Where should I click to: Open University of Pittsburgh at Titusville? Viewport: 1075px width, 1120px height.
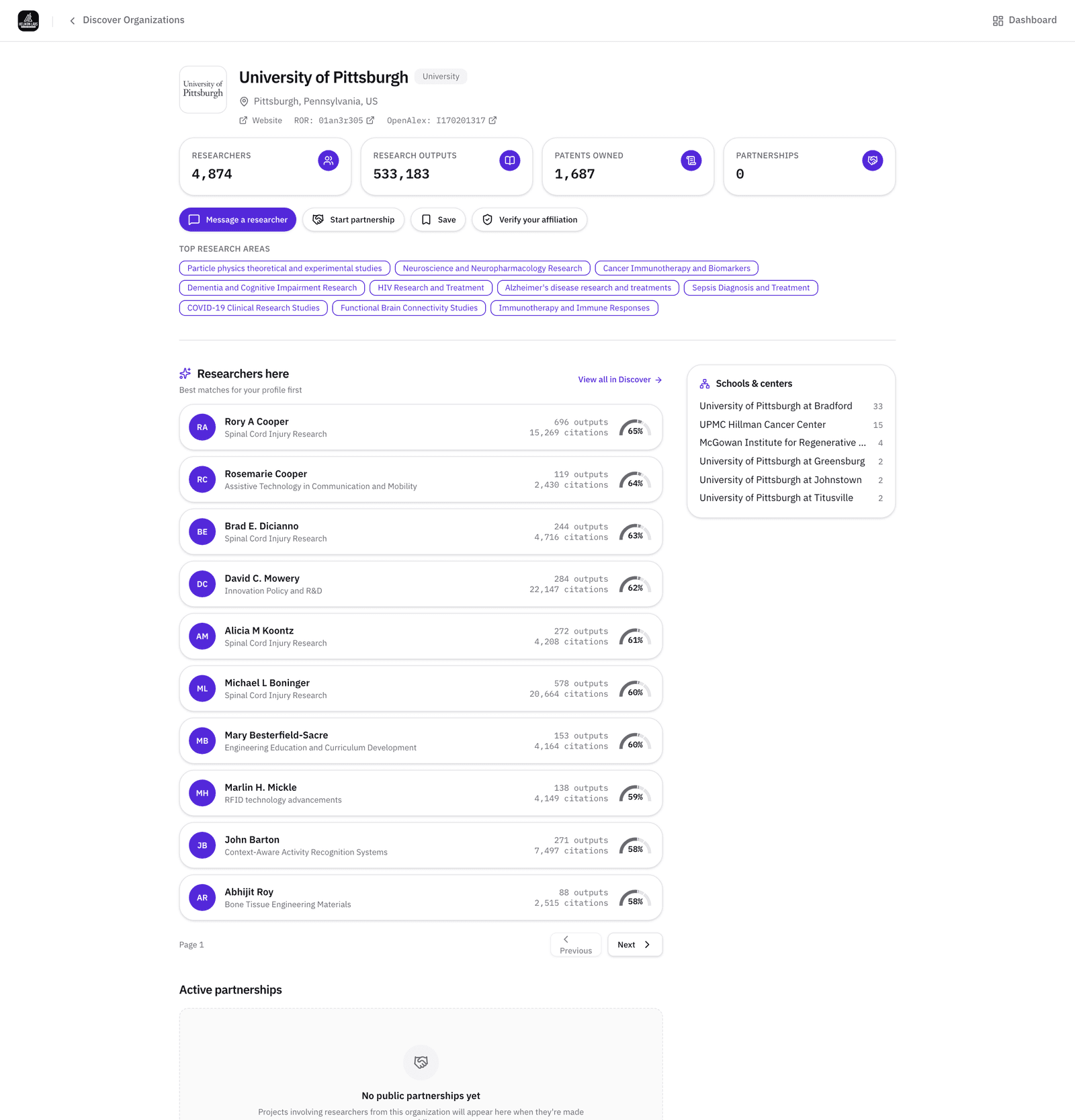791,498
